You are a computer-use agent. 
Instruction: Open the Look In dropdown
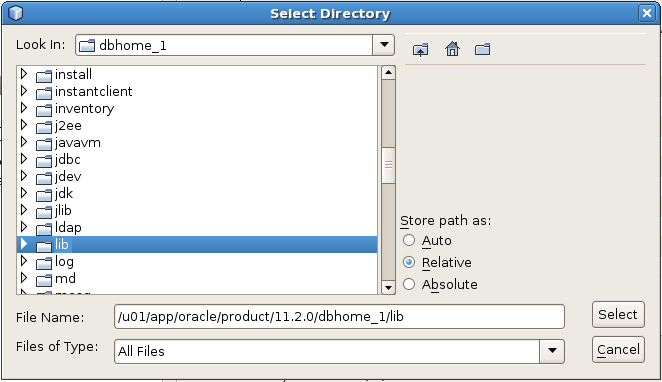[x=383, y=45]
